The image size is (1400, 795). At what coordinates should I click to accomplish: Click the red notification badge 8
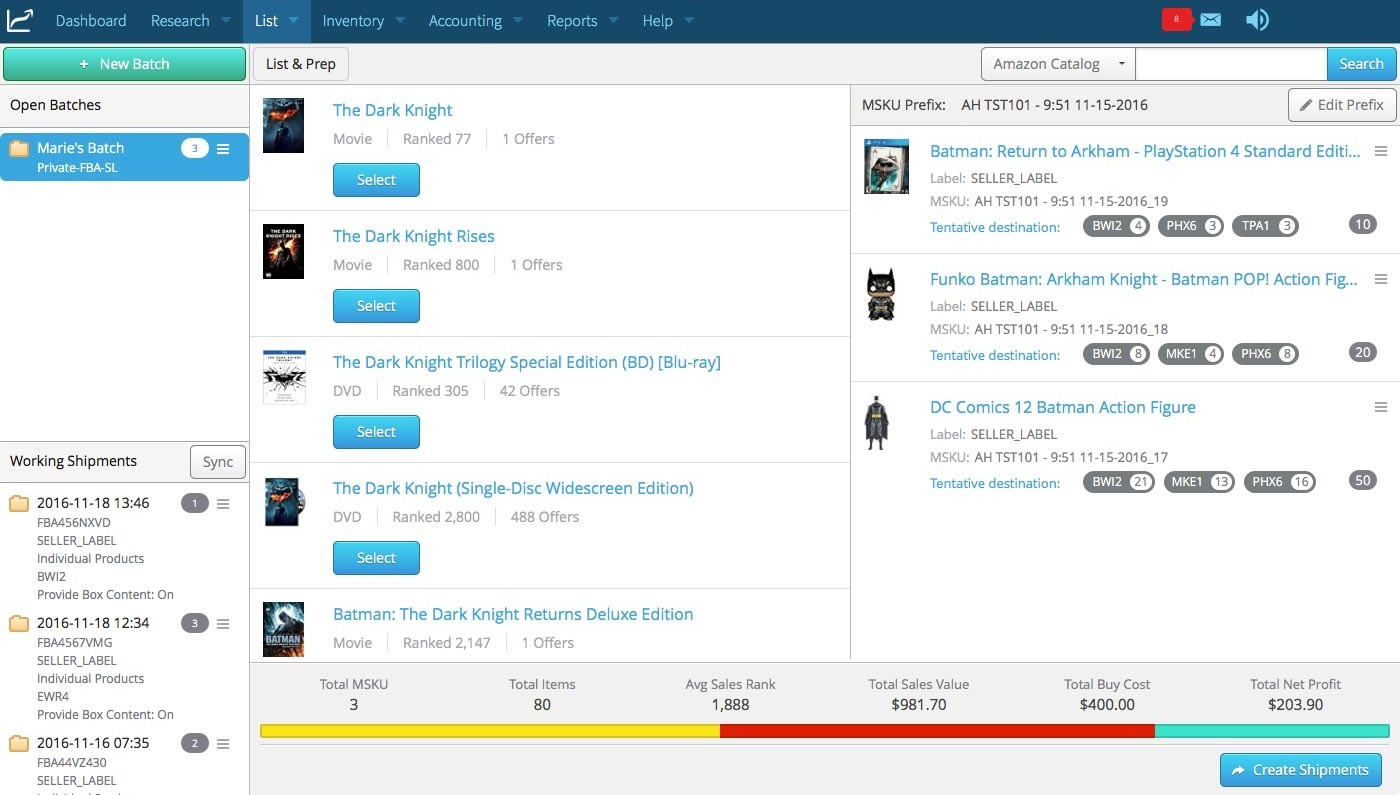pos(1177,19)
